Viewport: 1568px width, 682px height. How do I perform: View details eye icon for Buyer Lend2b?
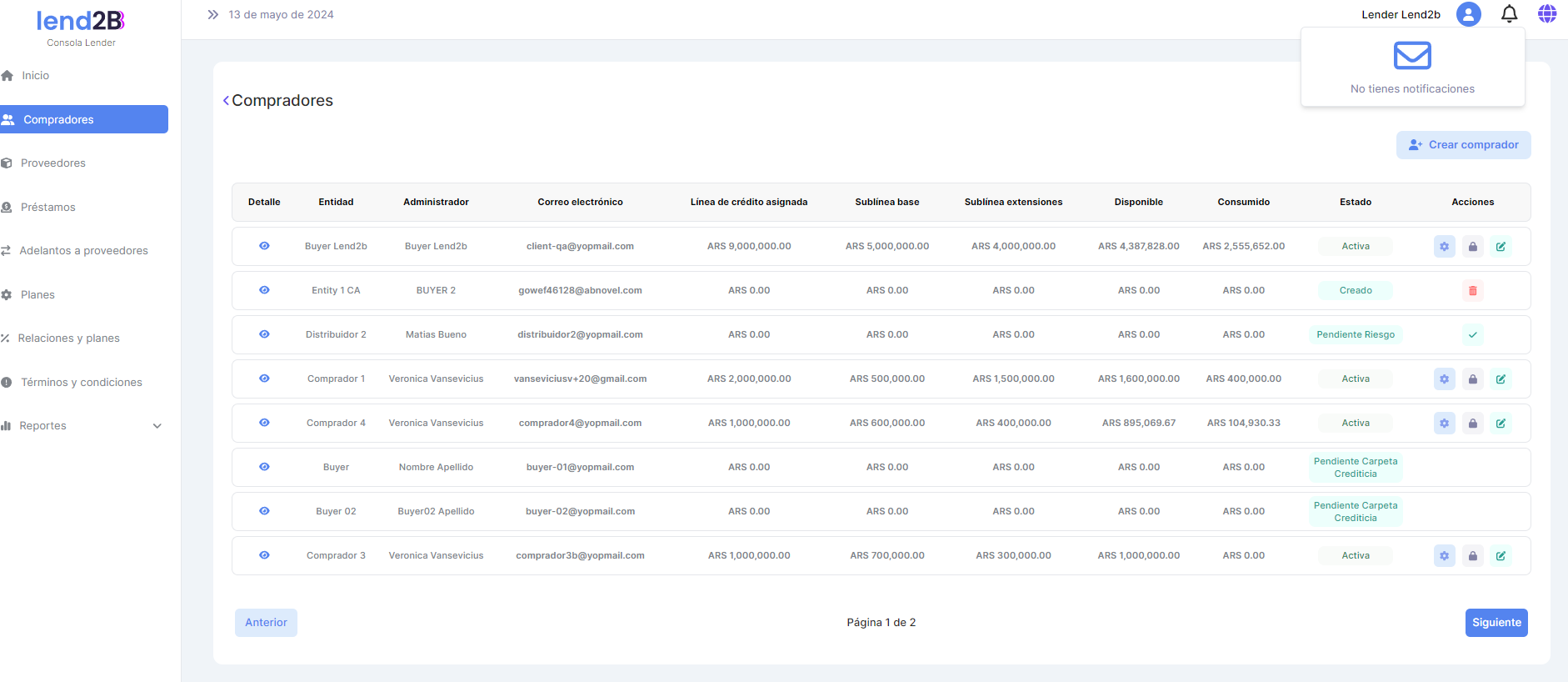[x=264, y=246]
